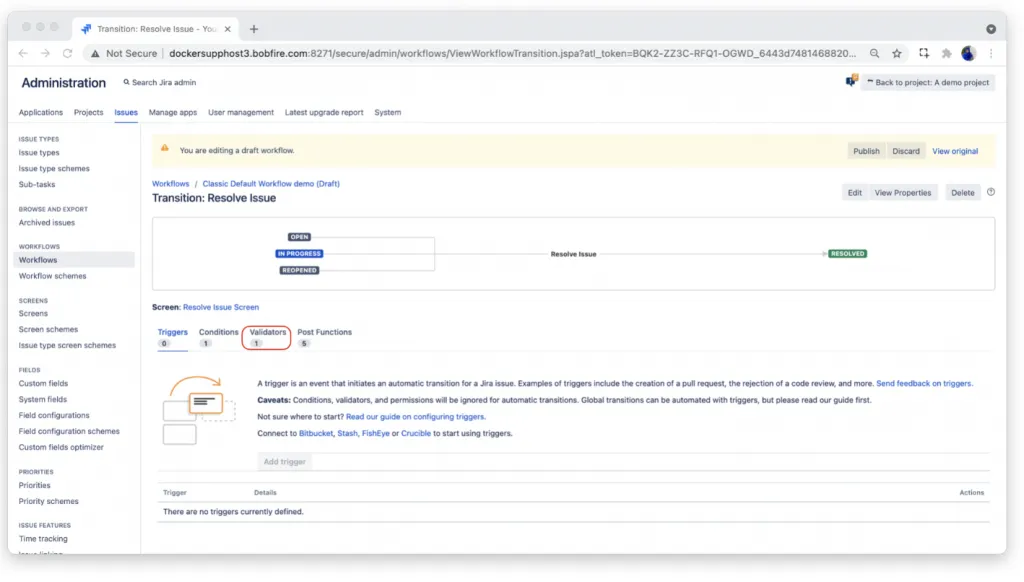
Task: Open Archived issues in sidebar
Action: coord(46,223)
